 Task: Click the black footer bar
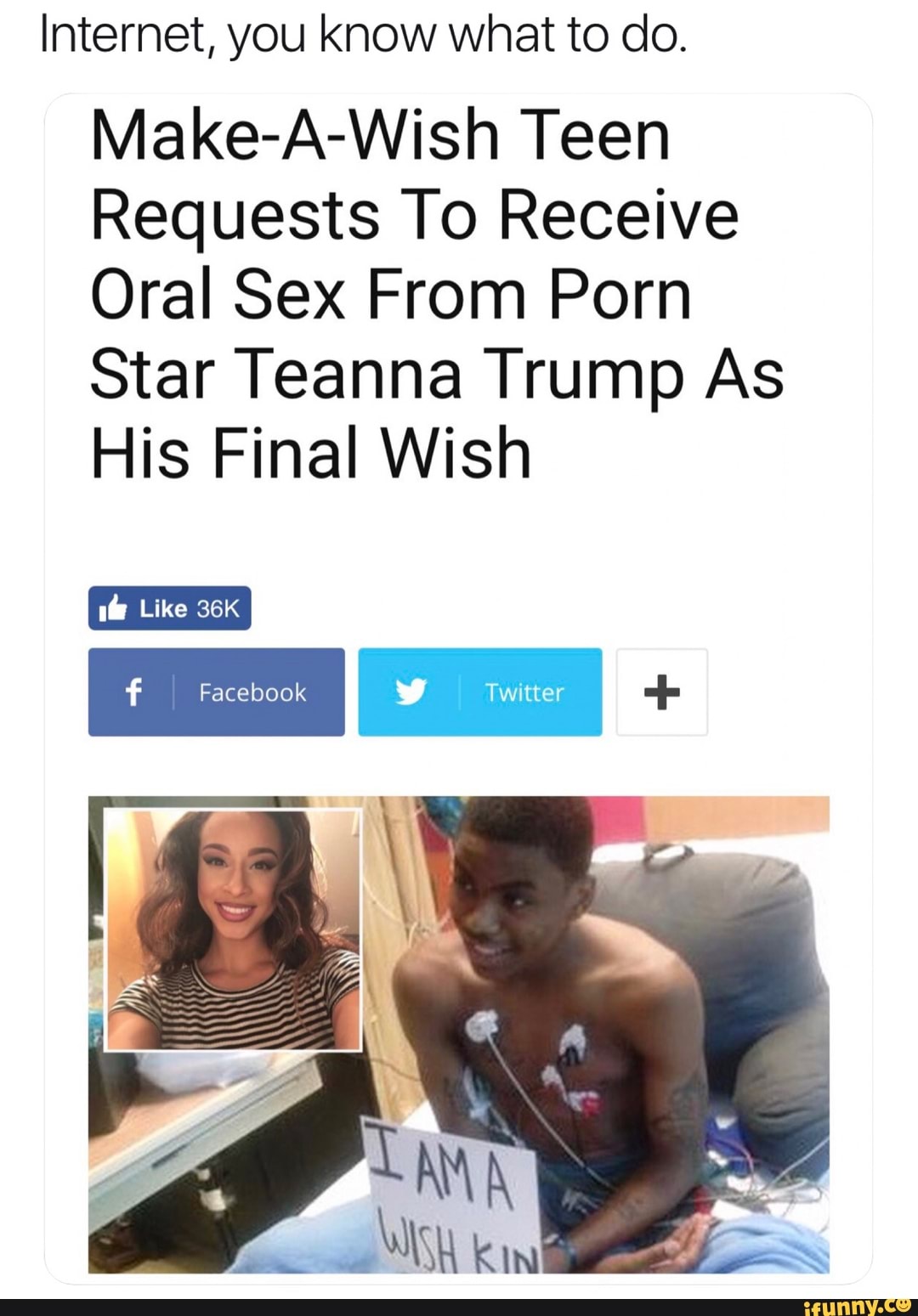459,1307
